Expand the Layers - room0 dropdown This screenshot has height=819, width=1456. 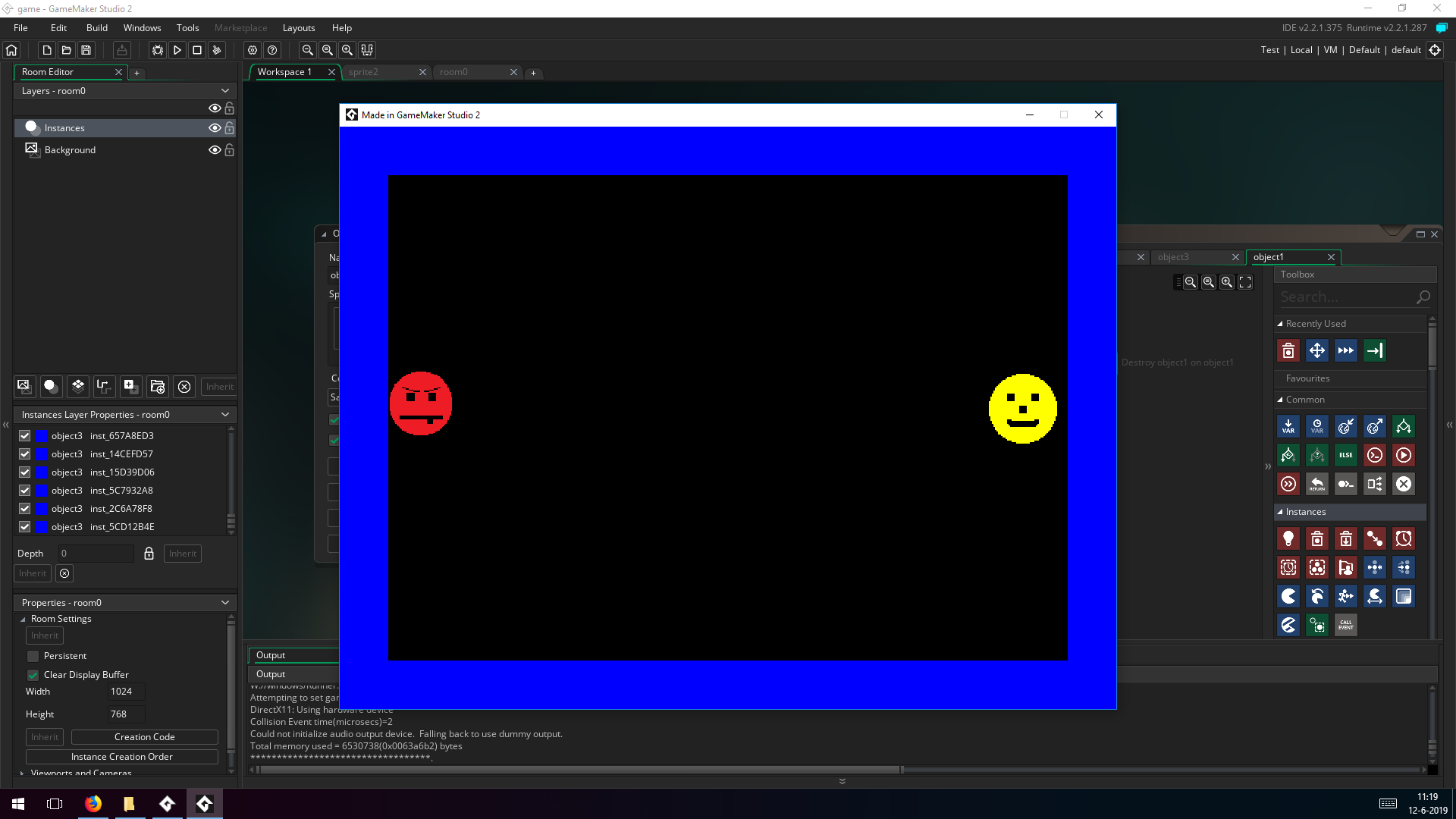point(225,91)
